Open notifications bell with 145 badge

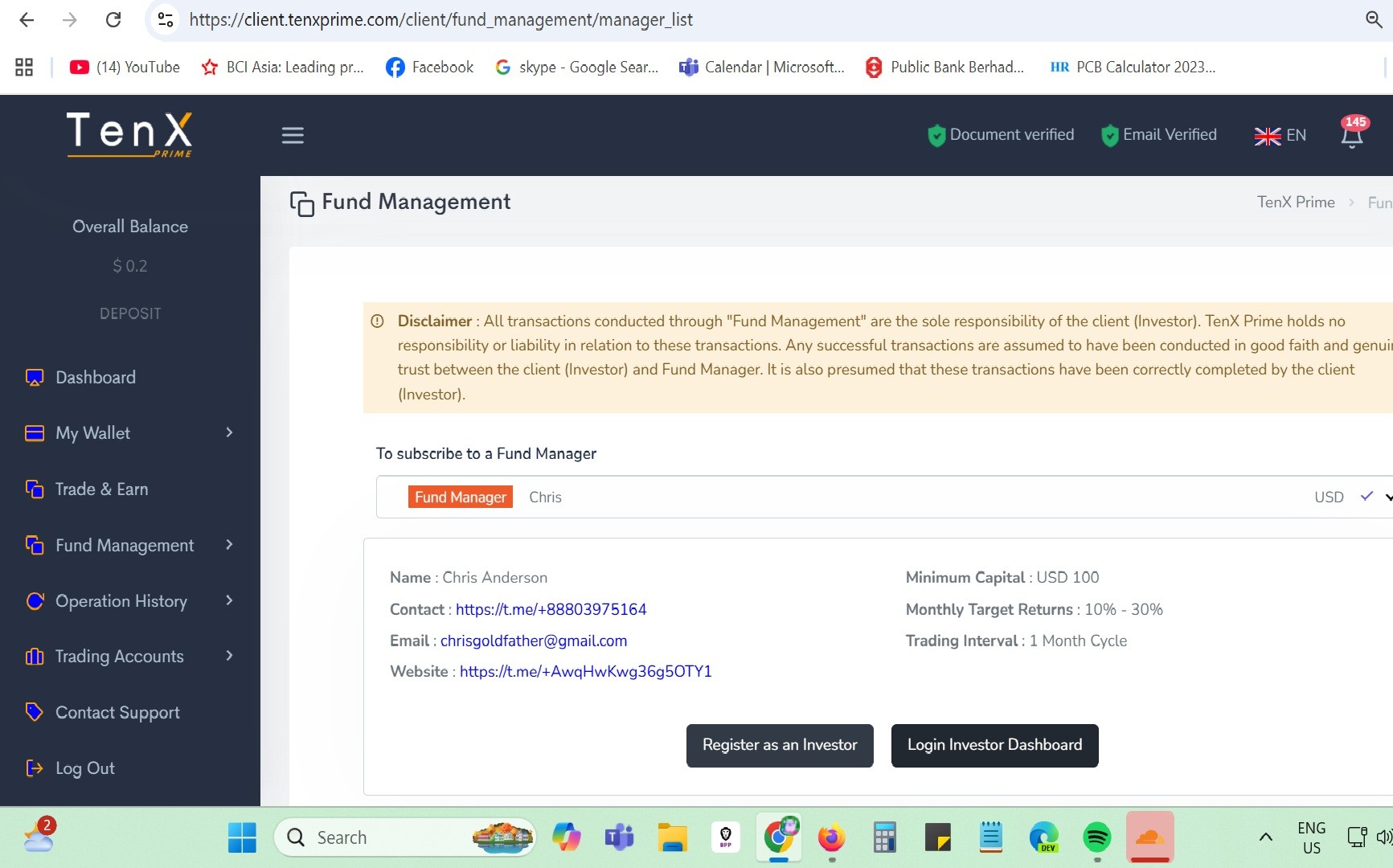[x=1353, y=133]
